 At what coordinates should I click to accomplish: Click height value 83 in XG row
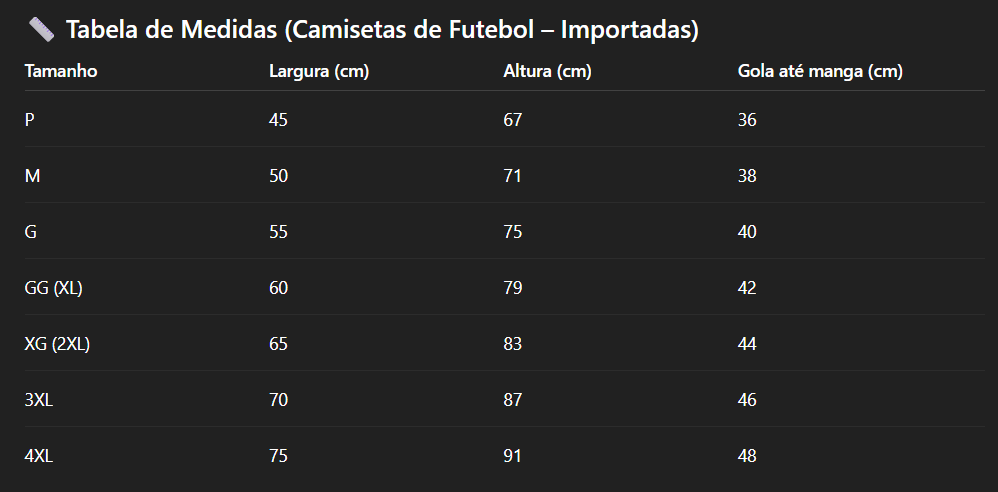click(512, 344)
